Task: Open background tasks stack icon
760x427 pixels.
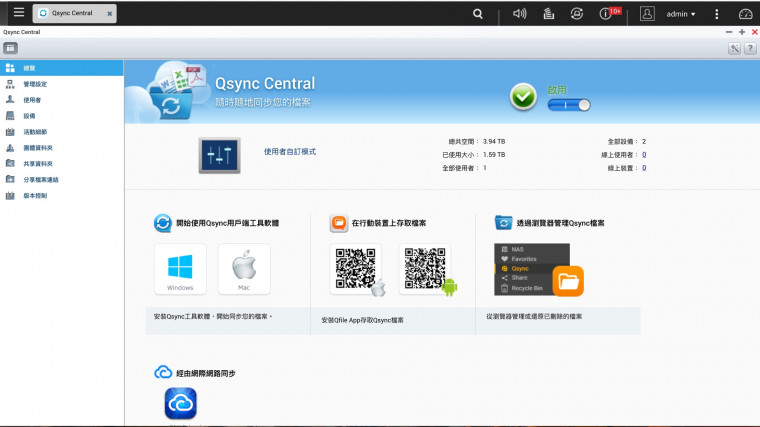Action: (x=548, y=14)
